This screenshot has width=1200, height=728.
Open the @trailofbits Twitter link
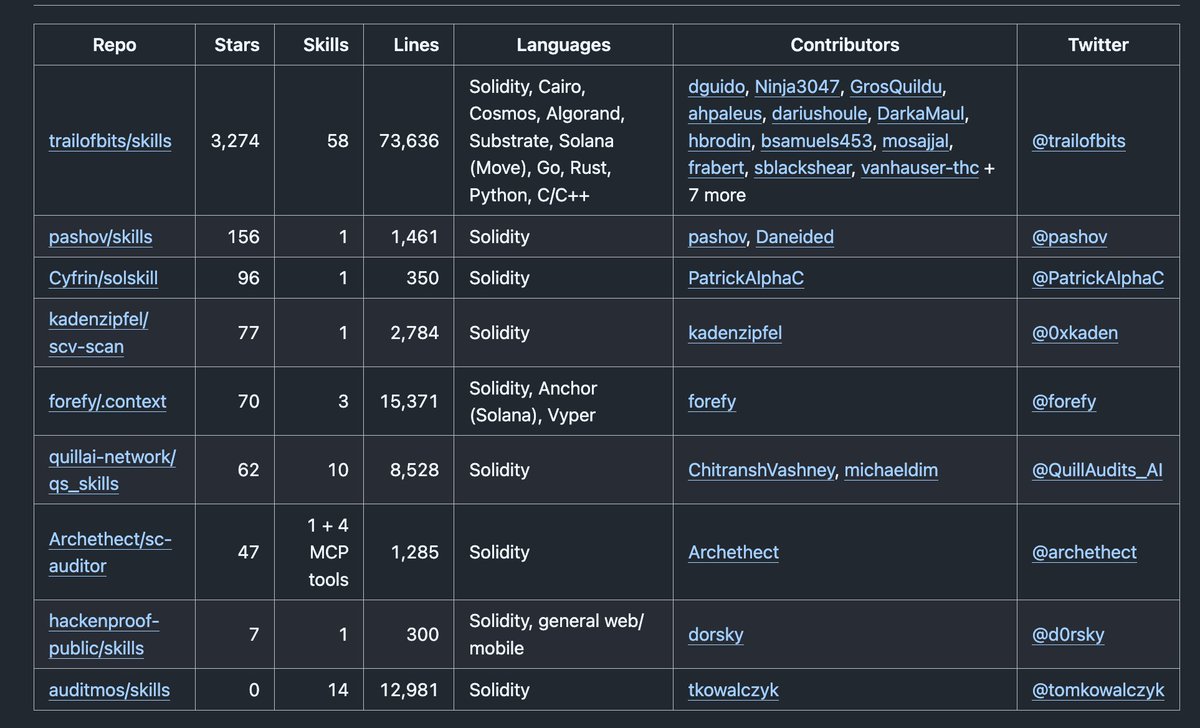1079,141
